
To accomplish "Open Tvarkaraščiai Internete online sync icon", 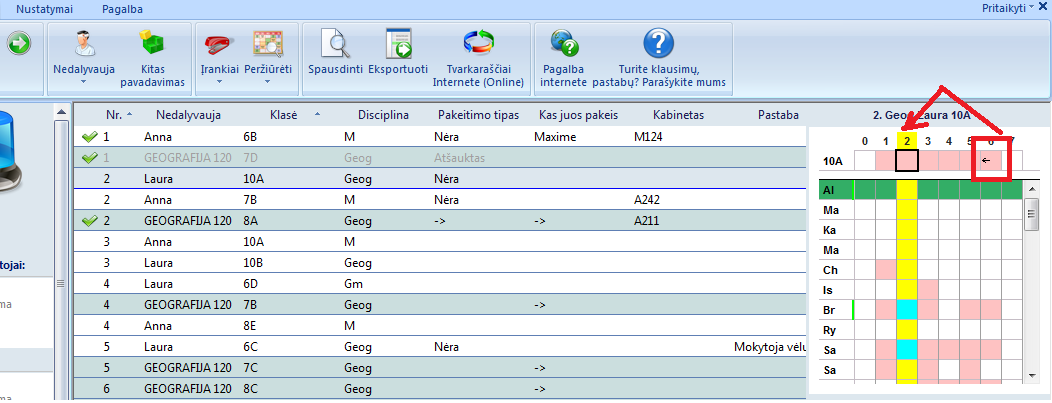I will (x=477, y=44).
